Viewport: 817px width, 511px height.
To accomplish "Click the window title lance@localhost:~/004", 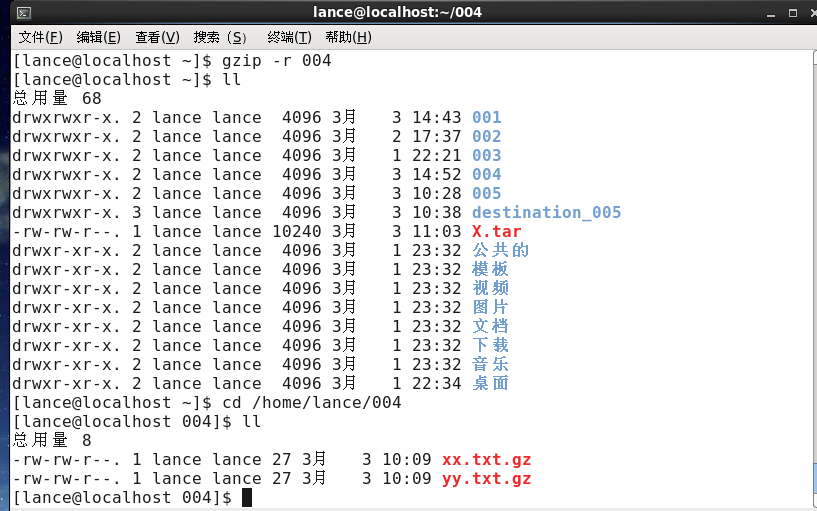I will (x=398, y=13).
